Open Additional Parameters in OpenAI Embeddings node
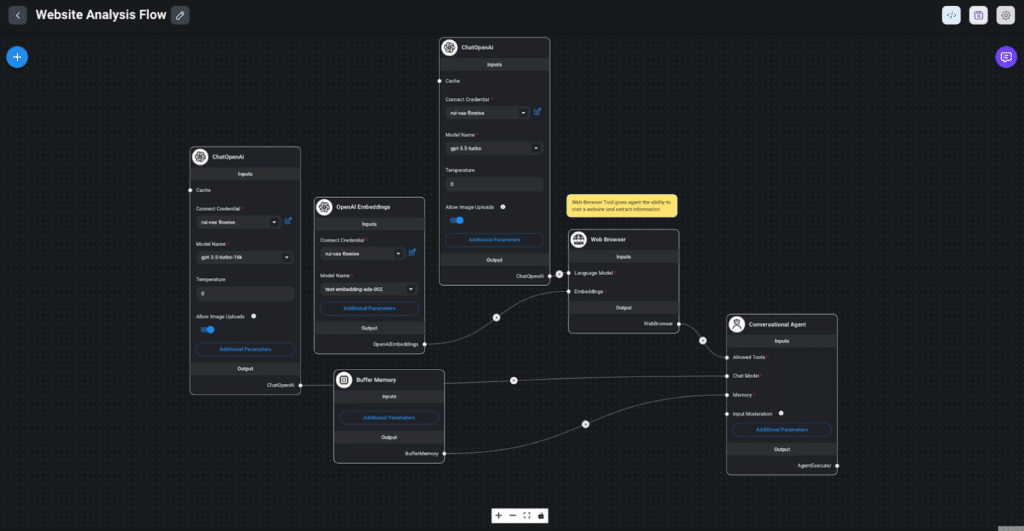Viewport: 1024px width, 531px height. tap(369, 308)
